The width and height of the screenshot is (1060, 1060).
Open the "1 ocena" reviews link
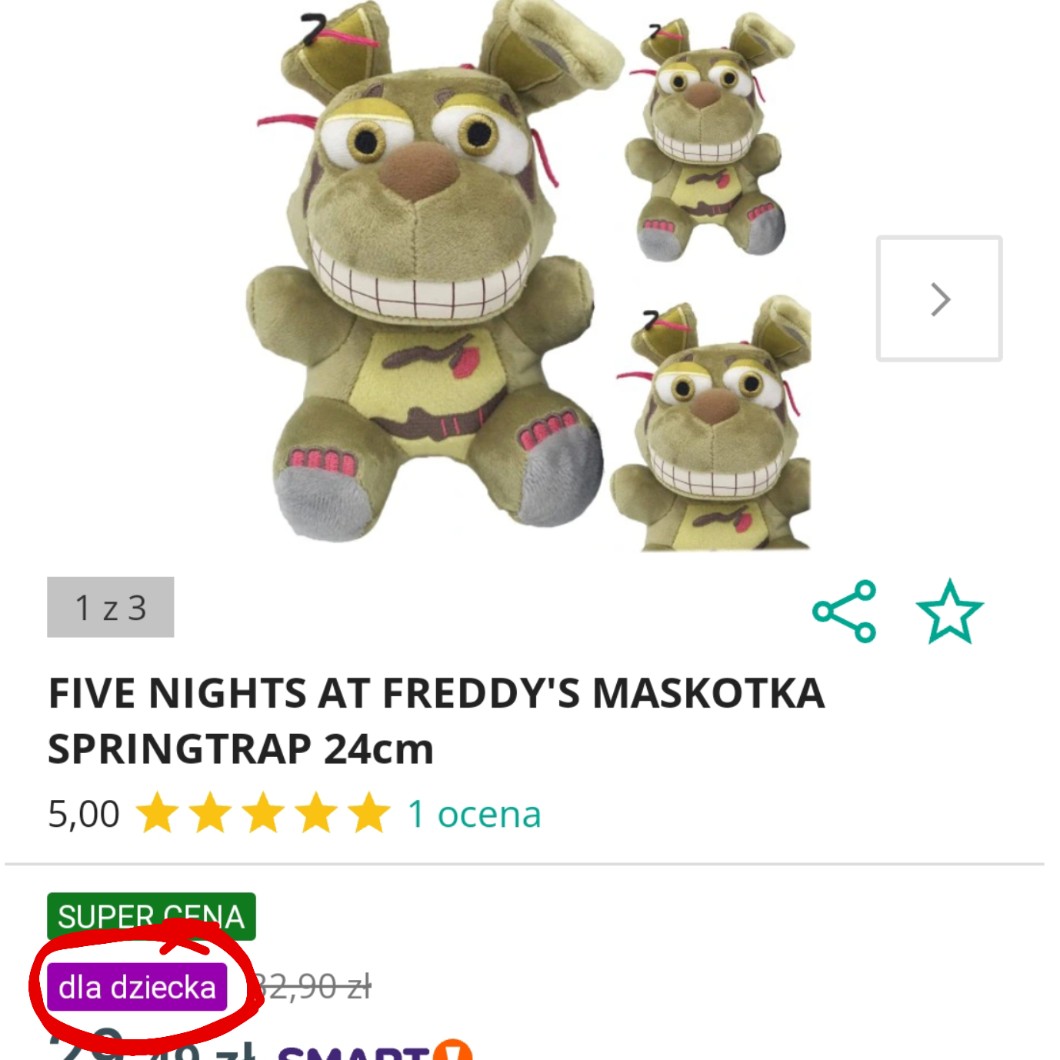474,814
